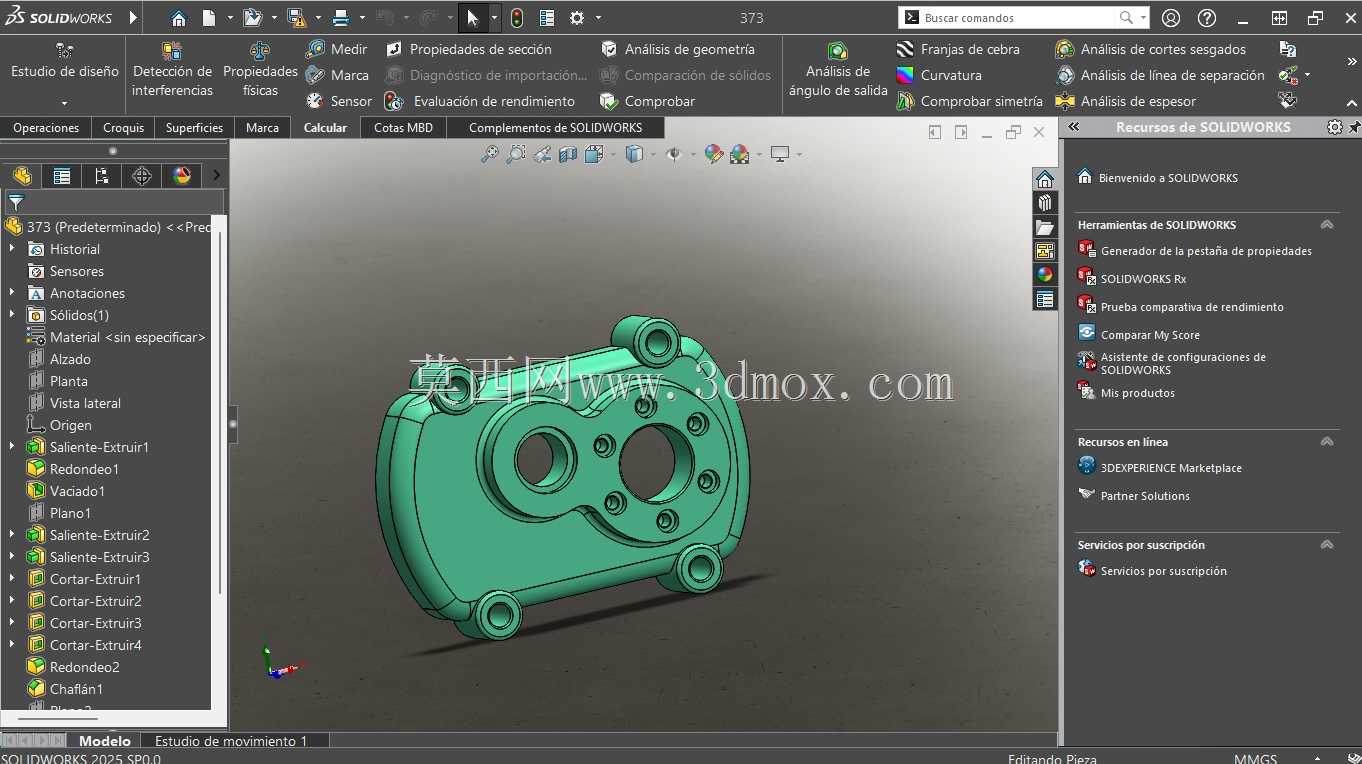Run Comprobar simetría
This screenshot has height=764, width=1362.
coord(969,101)
